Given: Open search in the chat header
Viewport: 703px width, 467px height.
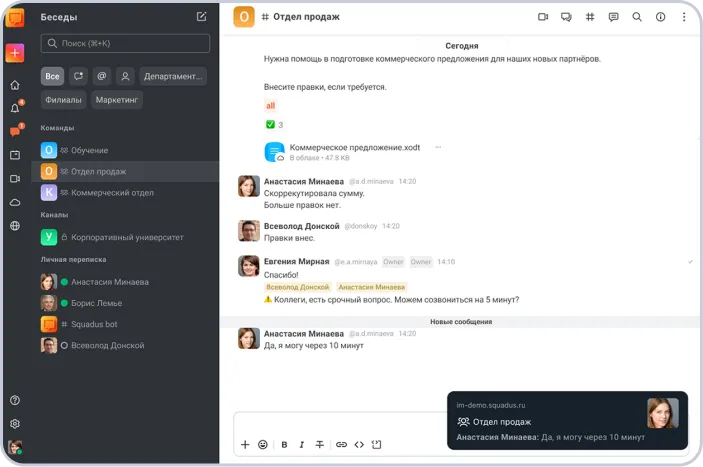Looking at the screenshot, I should 637,17.
